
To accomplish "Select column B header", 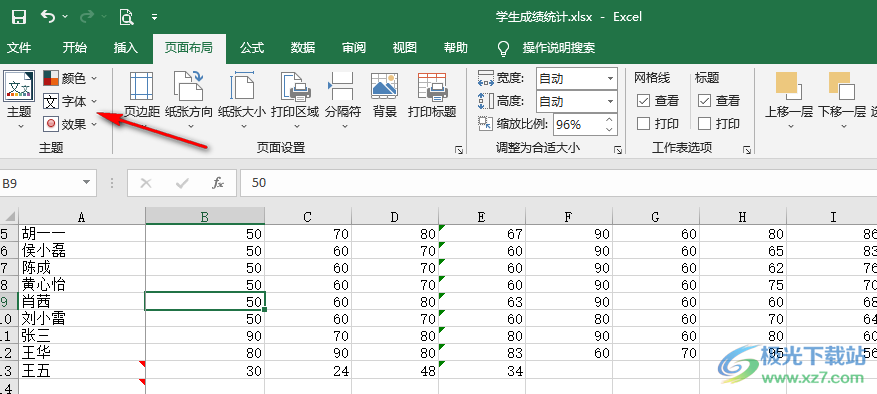I will 205,217.
